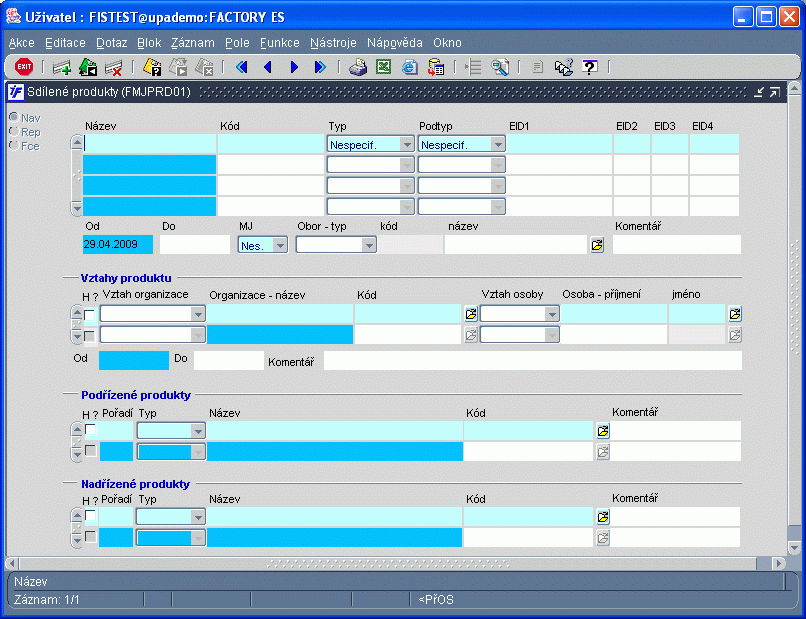Open the lookup icon next to název field
This screenshot has width=806, height=619.
[597, 245]
